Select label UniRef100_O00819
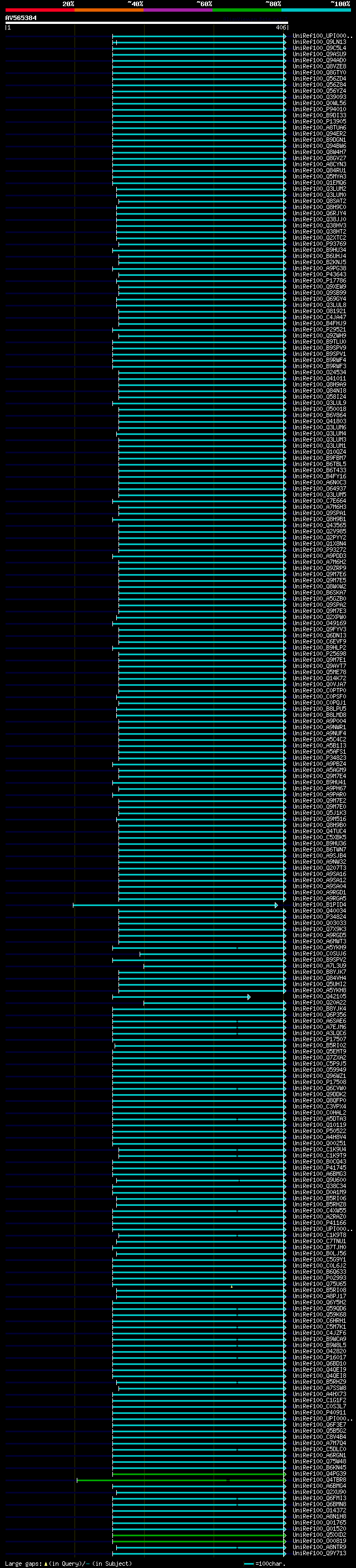The width and height of the screenshot is (356, 1568). [x=319, y=1541]
